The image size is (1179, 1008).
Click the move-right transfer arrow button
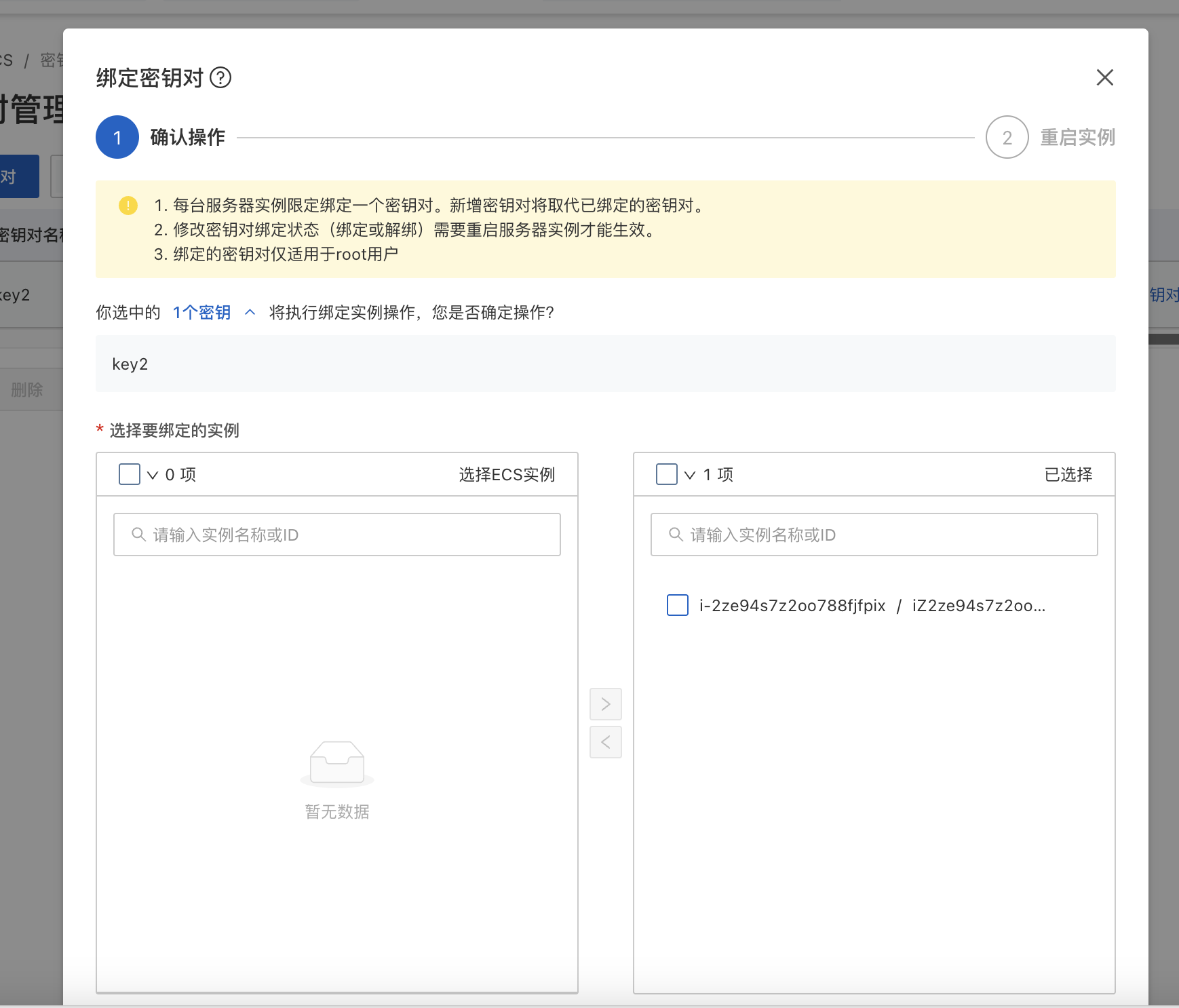point(606,704)
